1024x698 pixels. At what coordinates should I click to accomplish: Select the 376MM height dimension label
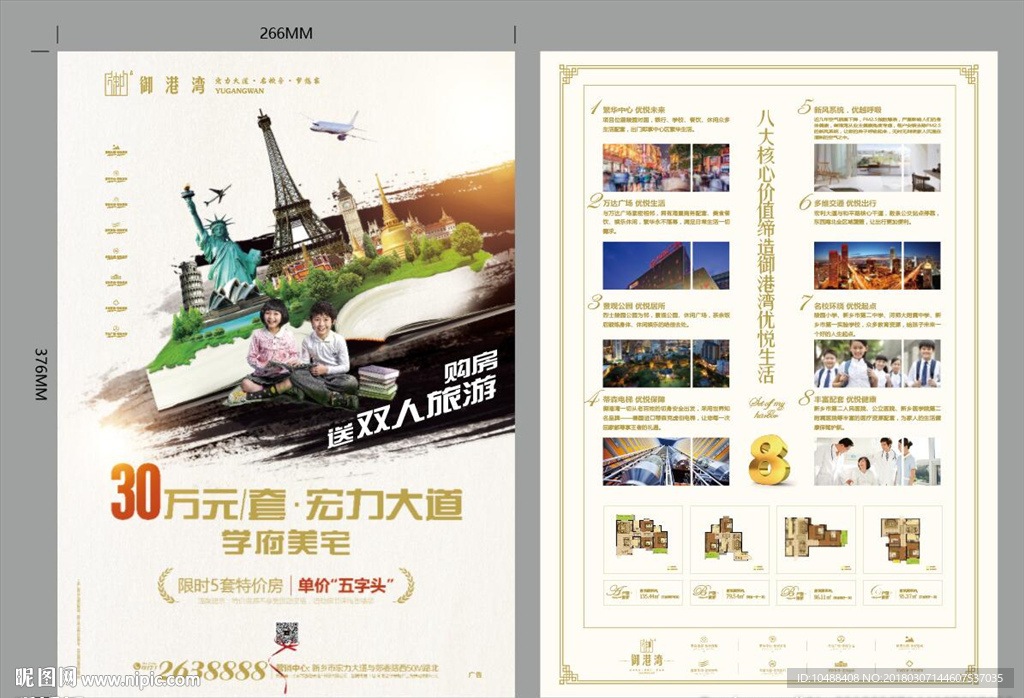41,374
